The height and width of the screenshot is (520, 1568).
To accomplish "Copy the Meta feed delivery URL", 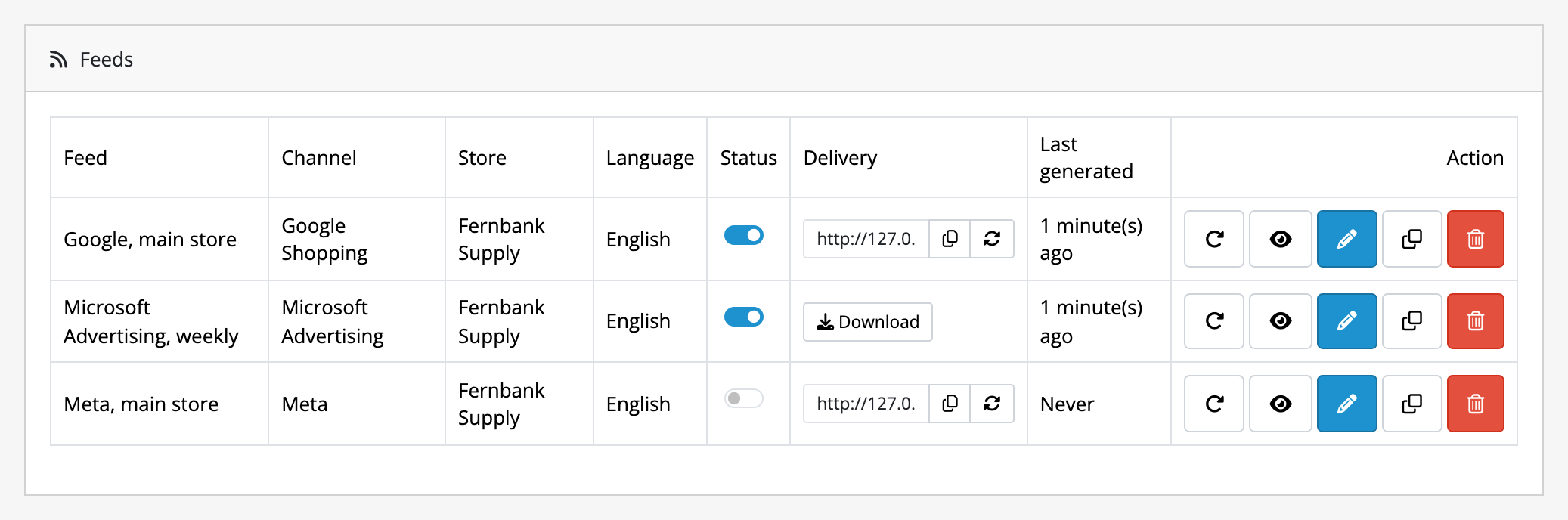I will [x=950, y=404].
